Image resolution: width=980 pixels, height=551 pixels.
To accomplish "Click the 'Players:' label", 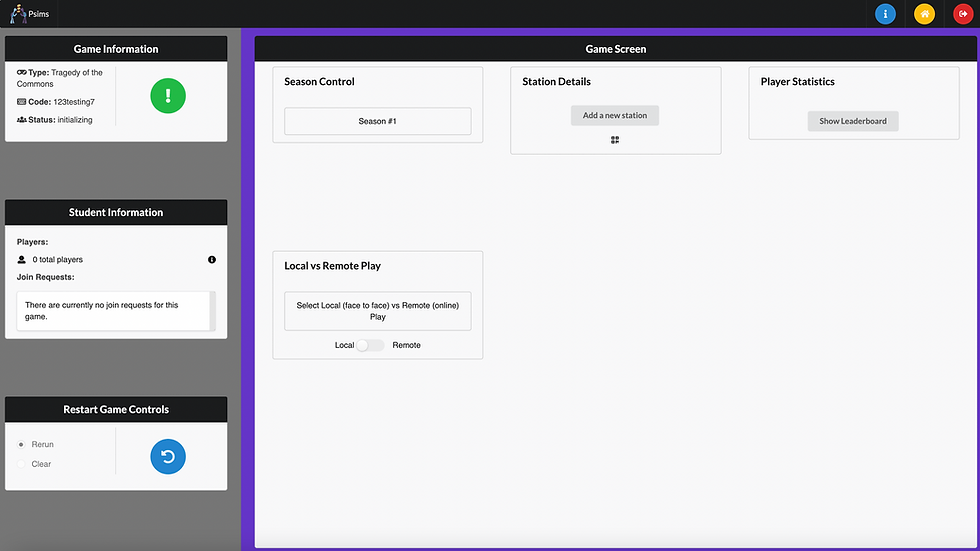I will (32, 242).
